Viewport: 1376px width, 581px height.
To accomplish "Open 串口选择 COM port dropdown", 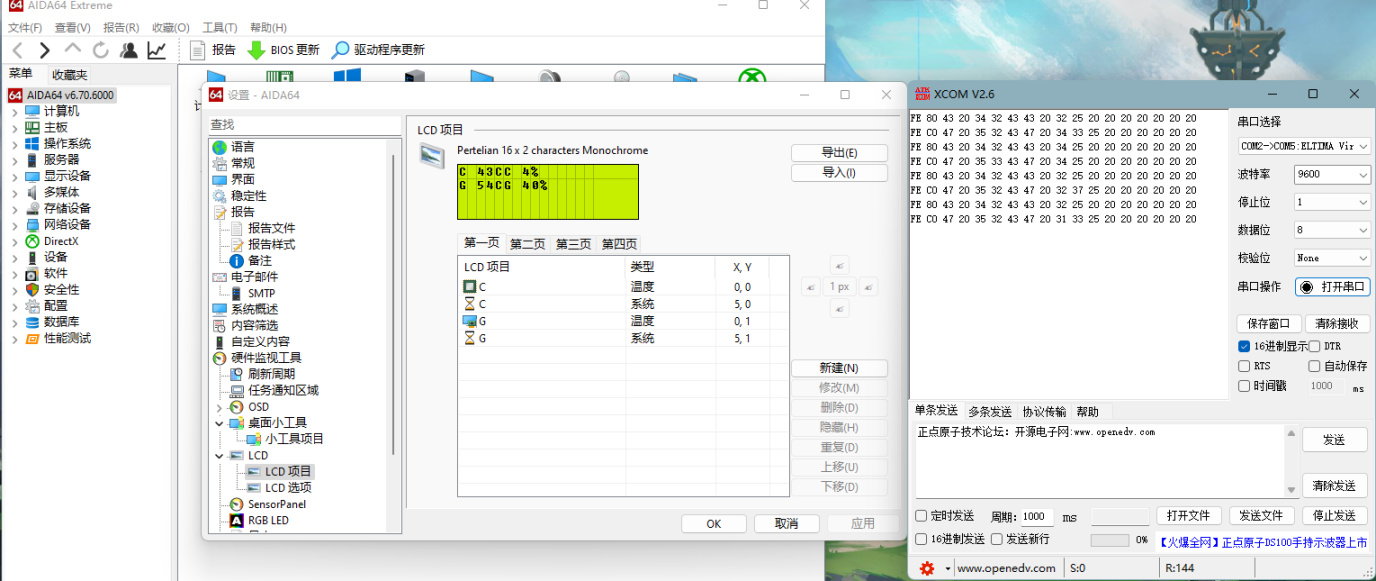I will click(x=1304, y=146).
